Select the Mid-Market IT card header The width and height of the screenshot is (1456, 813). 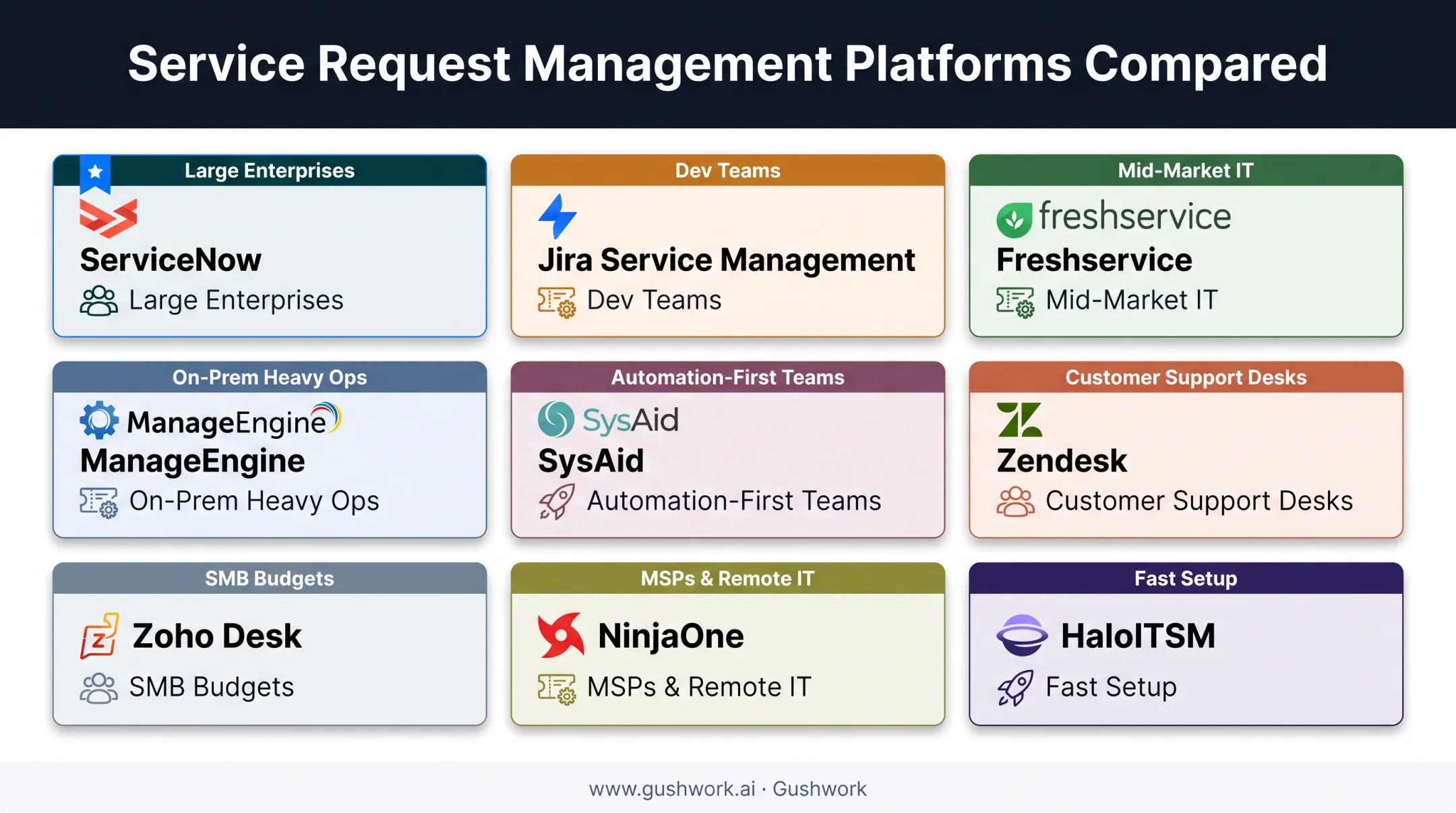click(x=1186, y=171)
